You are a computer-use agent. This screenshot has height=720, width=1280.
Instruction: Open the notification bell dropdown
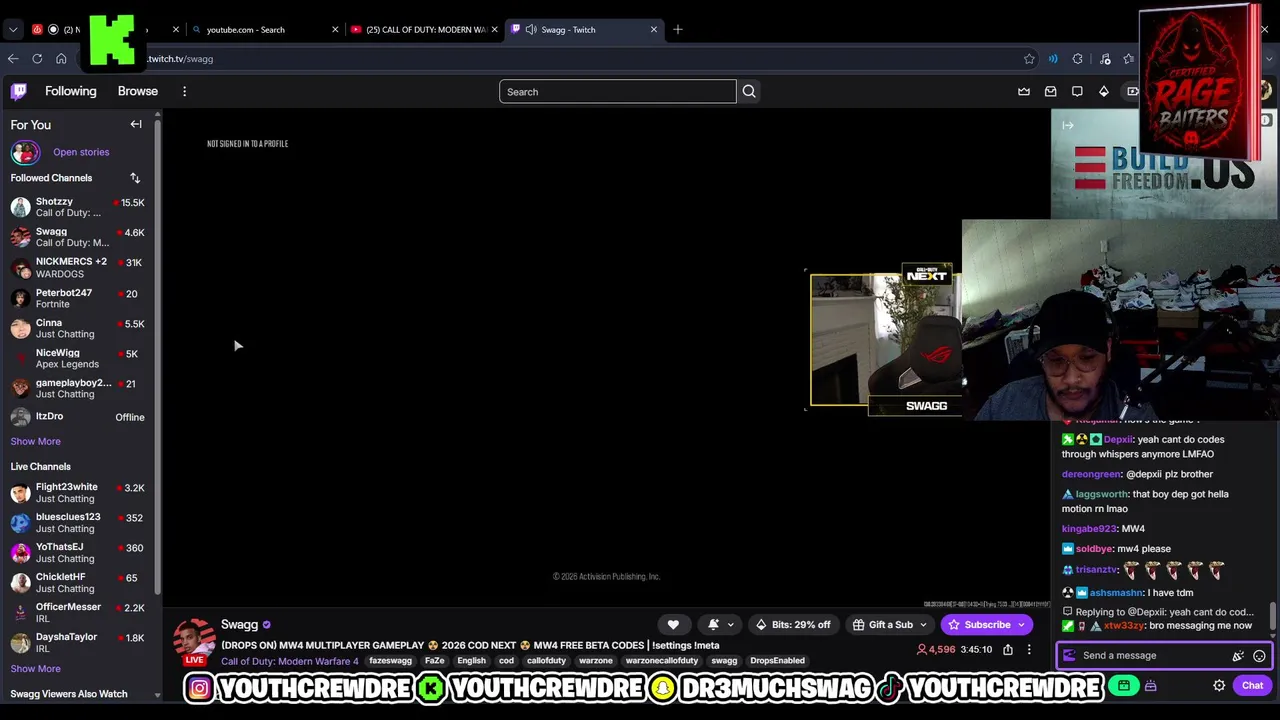pos(721,624)
